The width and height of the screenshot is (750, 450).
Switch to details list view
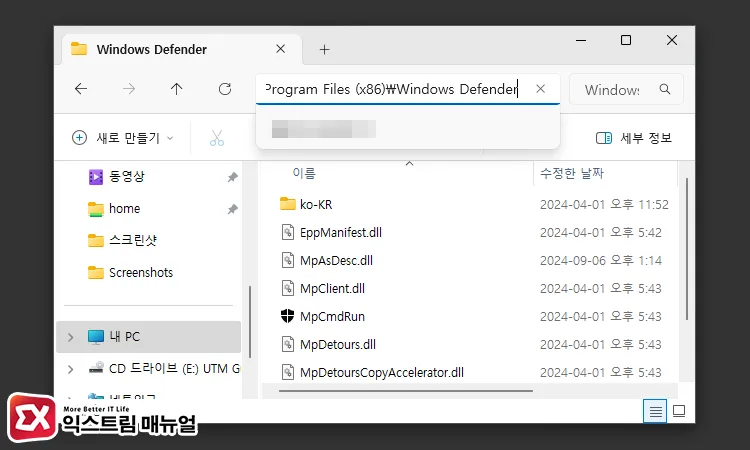pos(655,411)
